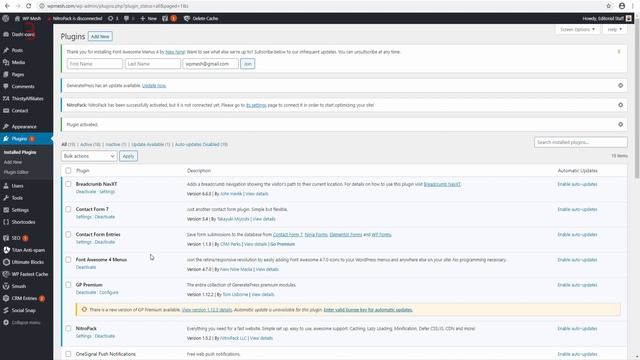Viewport: 640px width, 360px height.
Task: Click Delete Cache in admin bar
Action: (201, 18)
